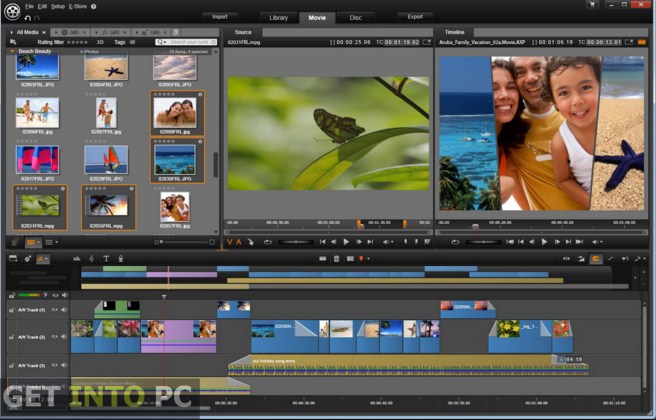
Task: Click send to timeline arrow icon
Action: click(251, 242)
